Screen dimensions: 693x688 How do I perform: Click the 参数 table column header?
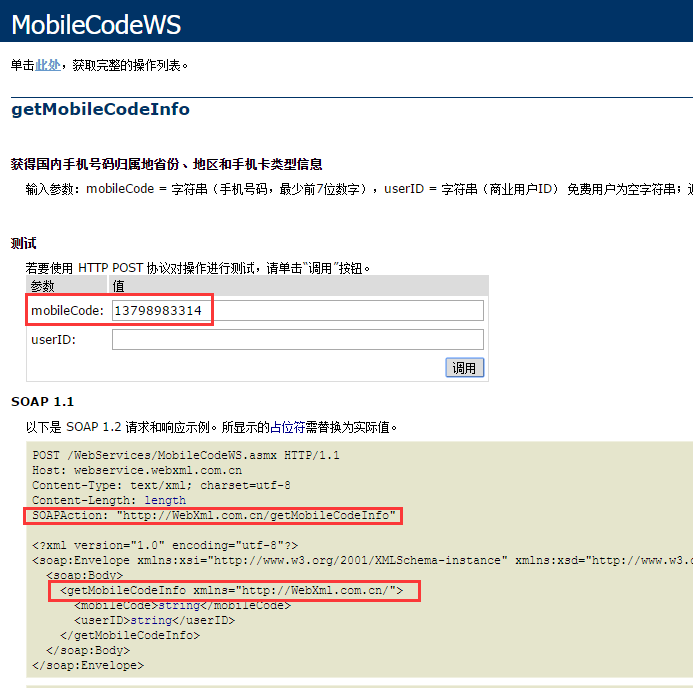click(x=43, y=286)
